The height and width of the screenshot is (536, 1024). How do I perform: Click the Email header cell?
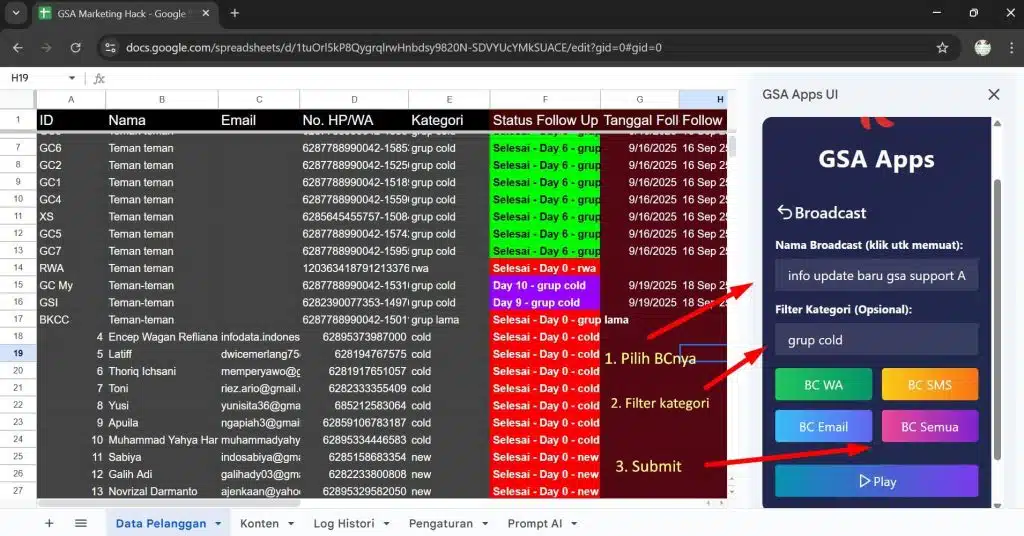[259, 120]
